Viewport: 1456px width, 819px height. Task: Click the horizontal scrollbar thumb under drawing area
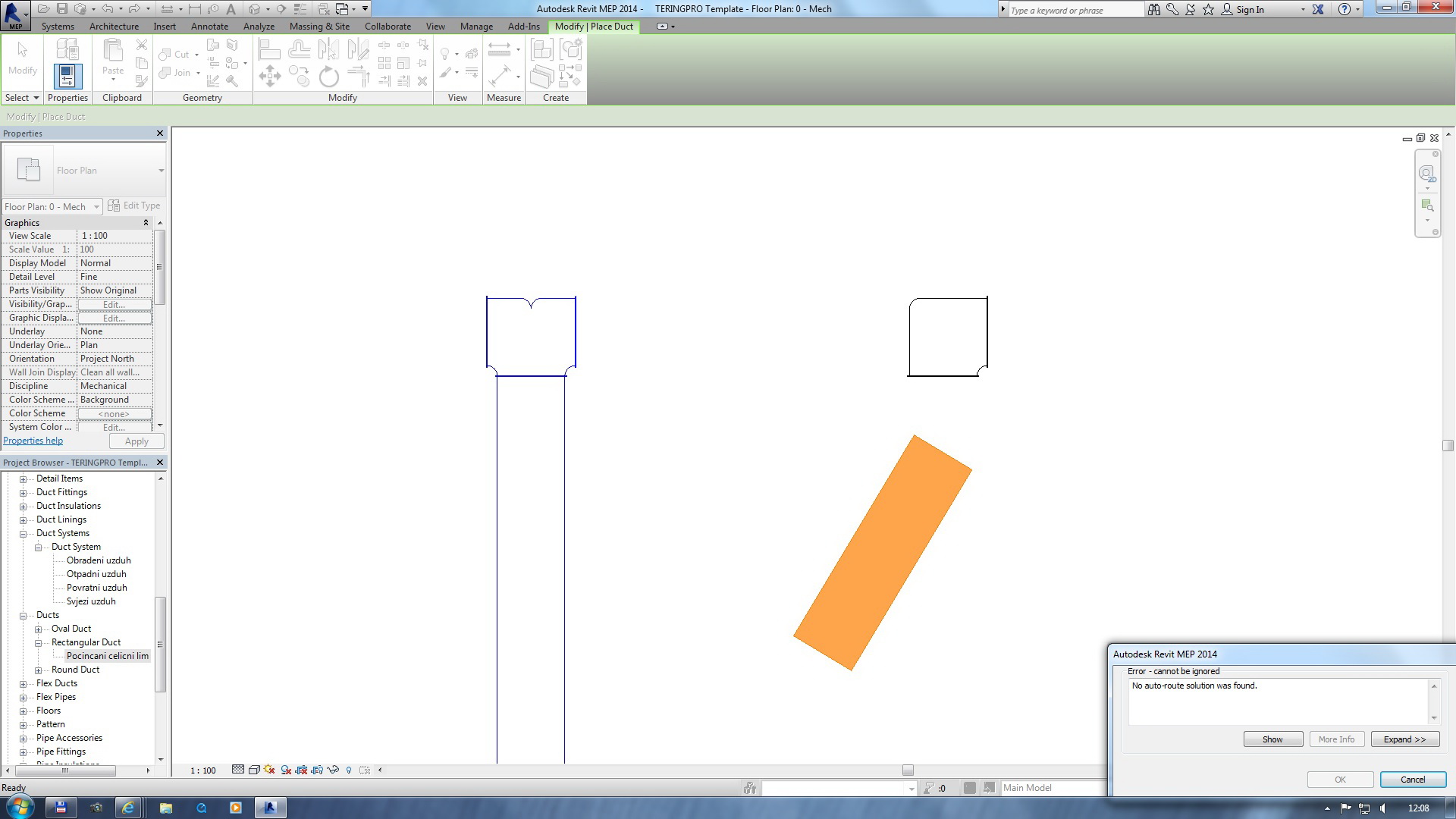pyautogui.click(x=908, y=770)
